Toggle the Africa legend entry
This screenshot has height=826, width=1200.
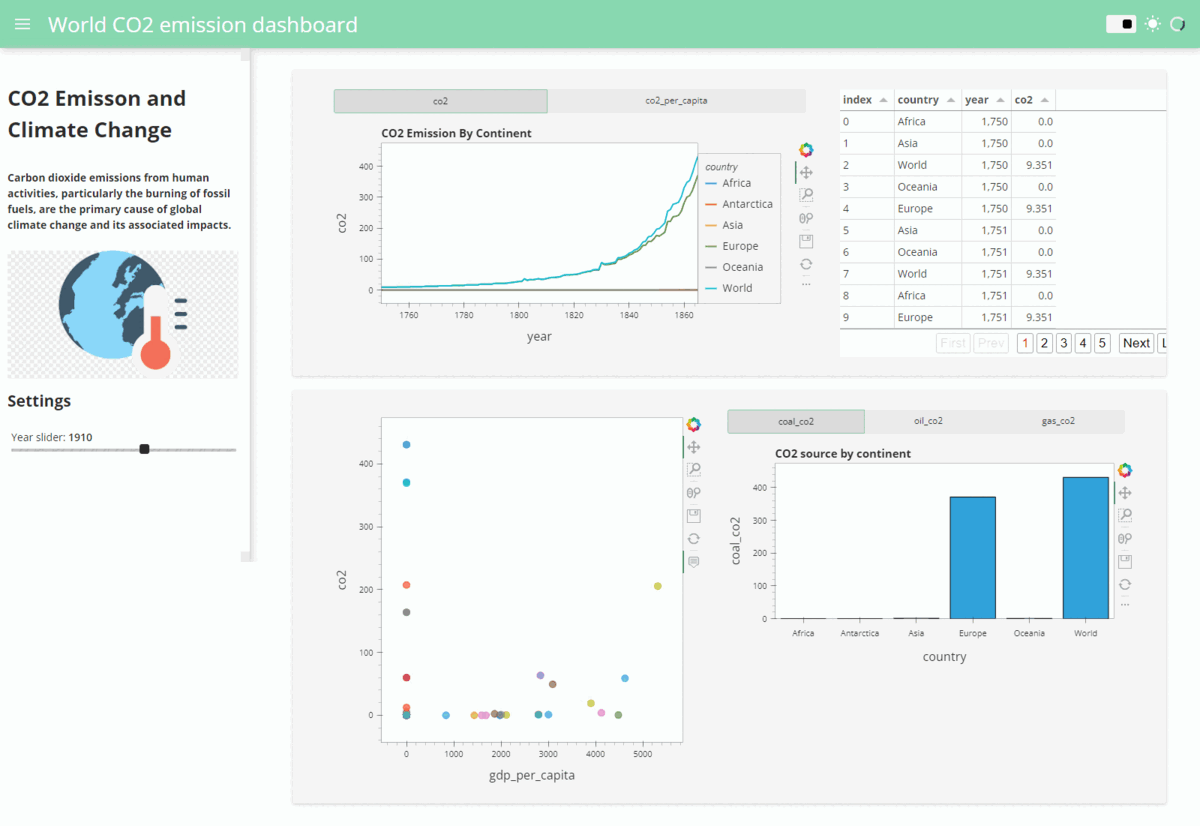(x=740, y=183)
